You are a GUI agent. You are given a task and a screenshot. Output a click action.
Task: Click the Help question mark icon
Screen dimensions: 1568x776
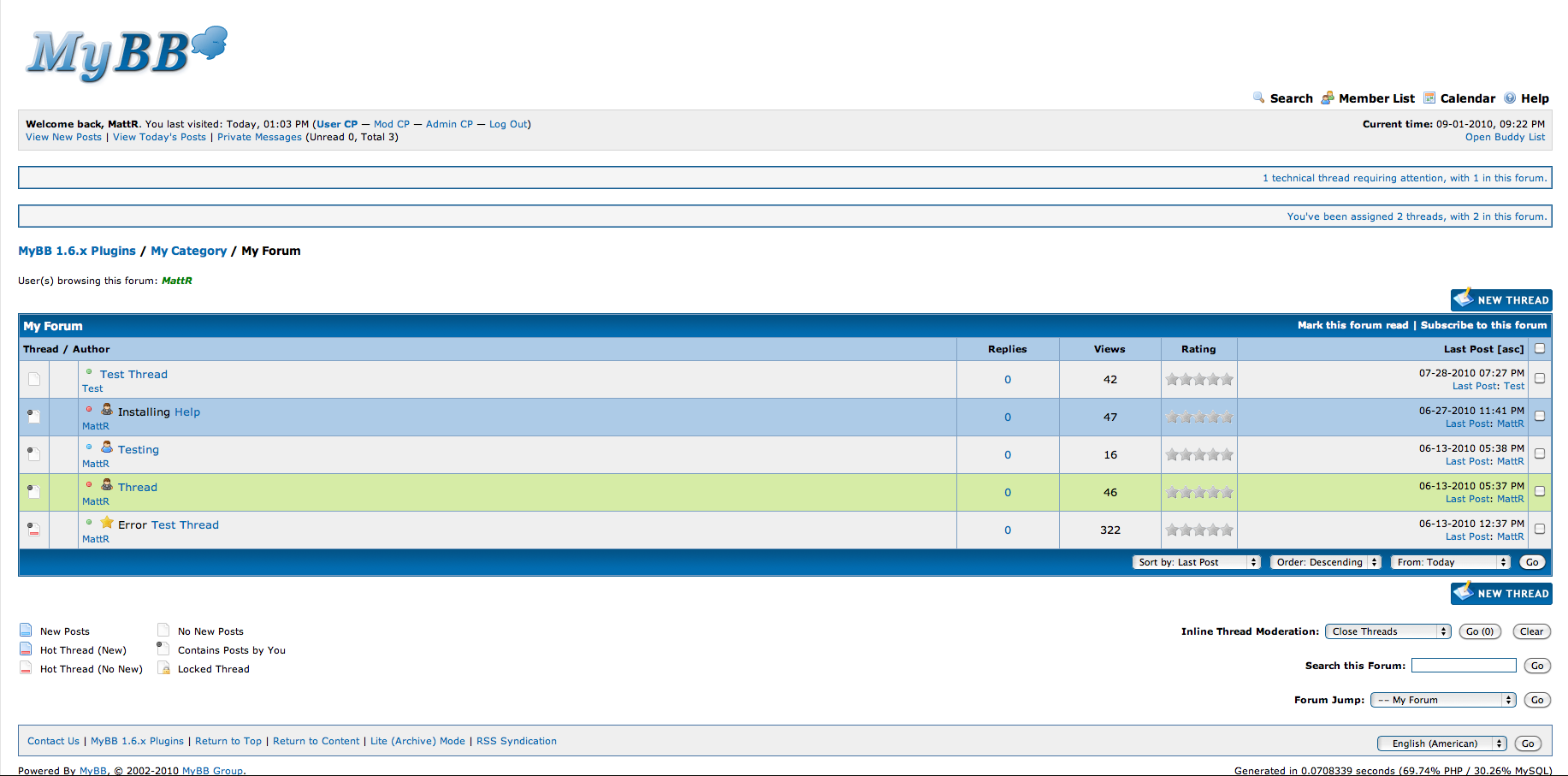[x=1510, y=98]
